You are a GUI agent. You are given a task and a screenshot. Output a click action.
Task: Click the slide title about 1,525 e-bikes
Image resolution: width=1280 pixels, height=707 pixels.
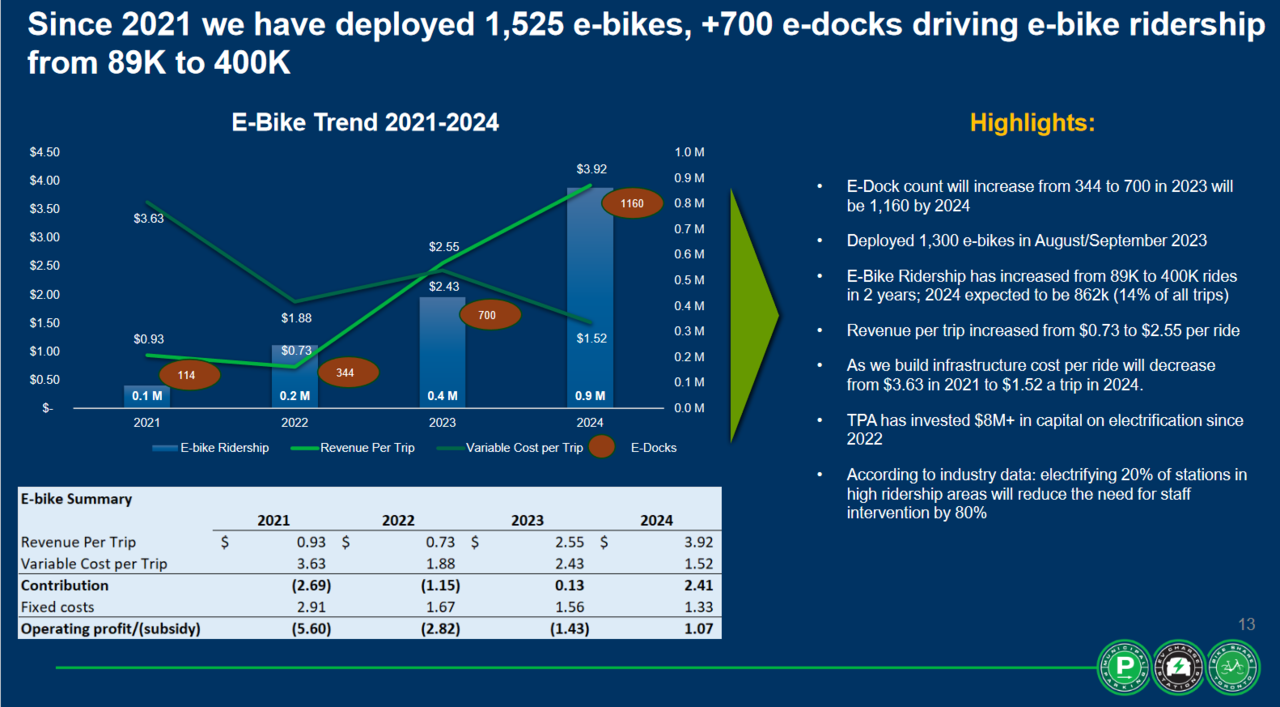tap(645, 44)
